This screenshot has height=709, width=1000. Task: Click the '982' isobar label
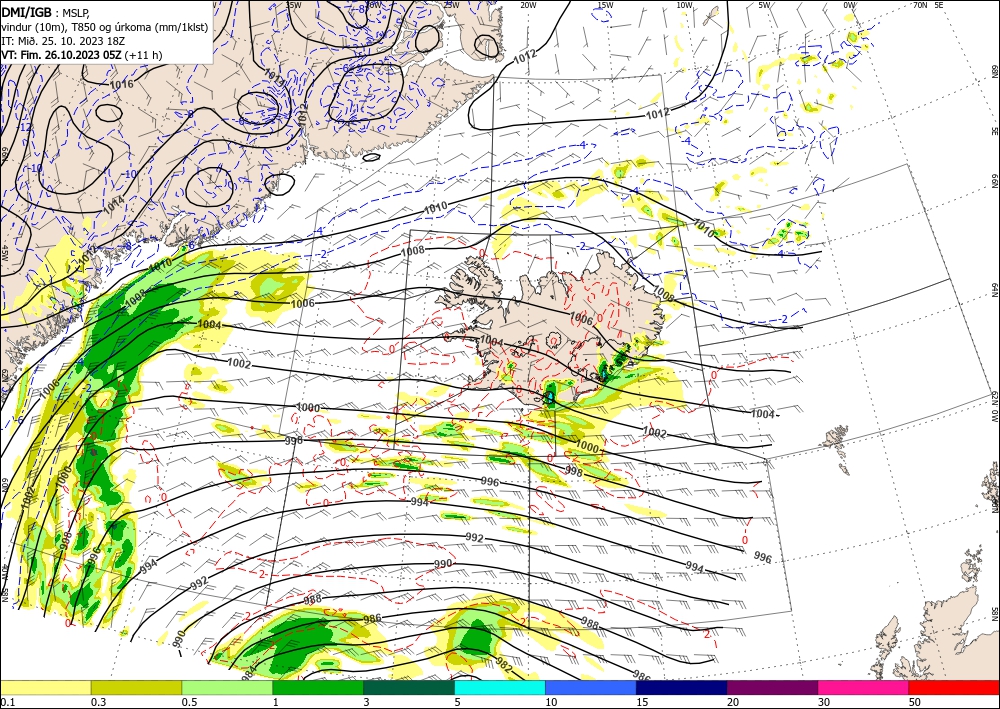[504, 666]
